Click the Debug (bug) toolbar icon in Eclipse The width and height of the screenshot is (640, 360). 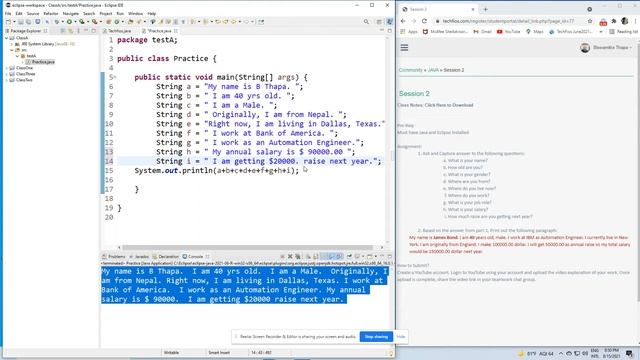(57, 22)
